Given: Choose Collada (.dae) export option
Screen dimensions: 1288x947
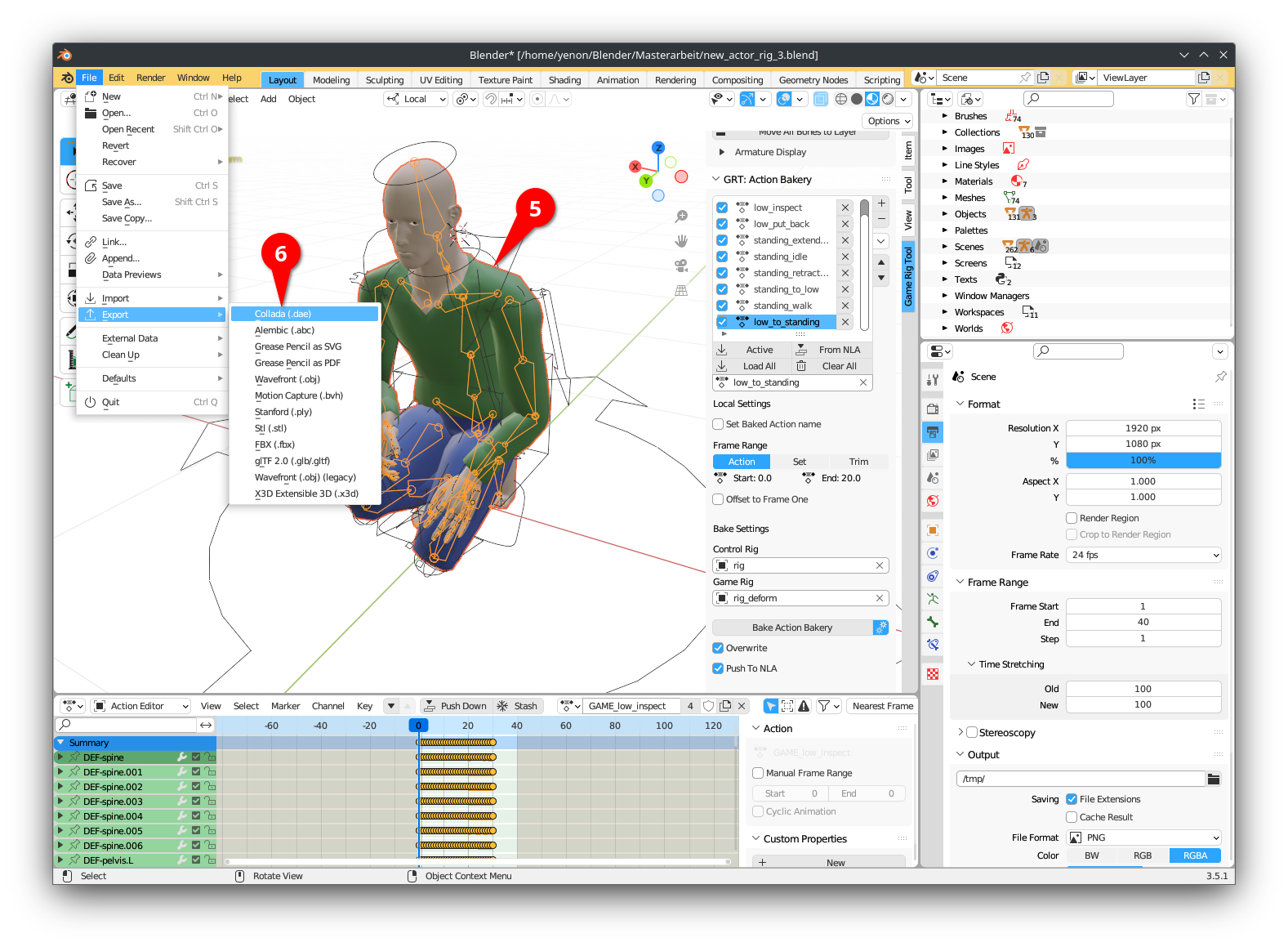Looking at the screenshot, I should point(283,314).
